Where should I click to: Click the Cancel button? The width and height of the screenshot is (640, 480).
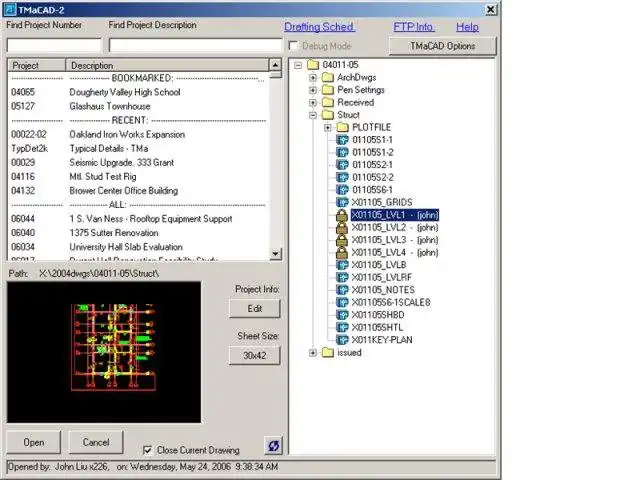96,442
